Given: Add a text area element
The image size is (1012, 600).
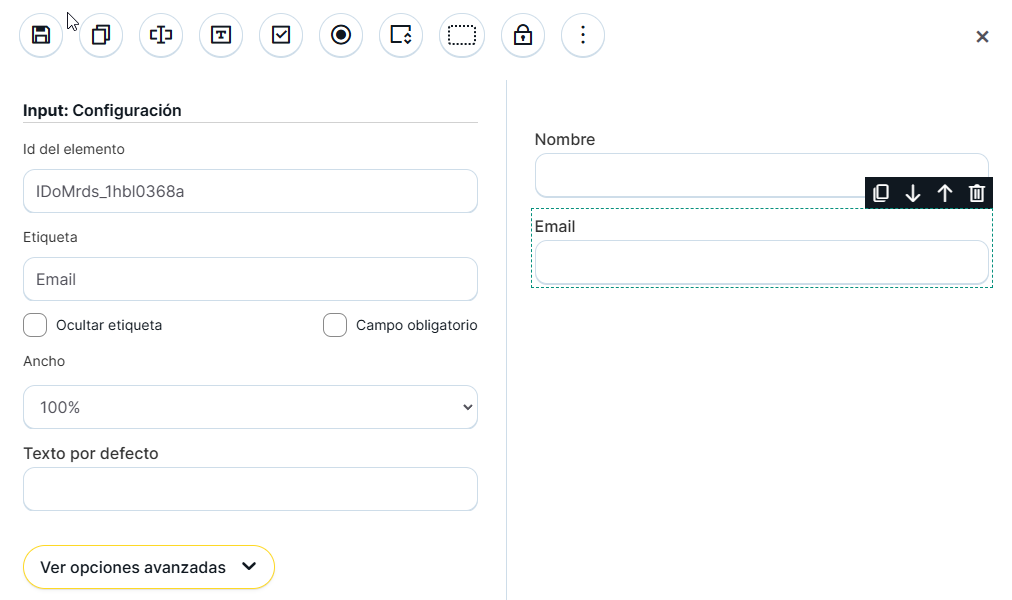Looking at the screenshot, I should 221,35.
